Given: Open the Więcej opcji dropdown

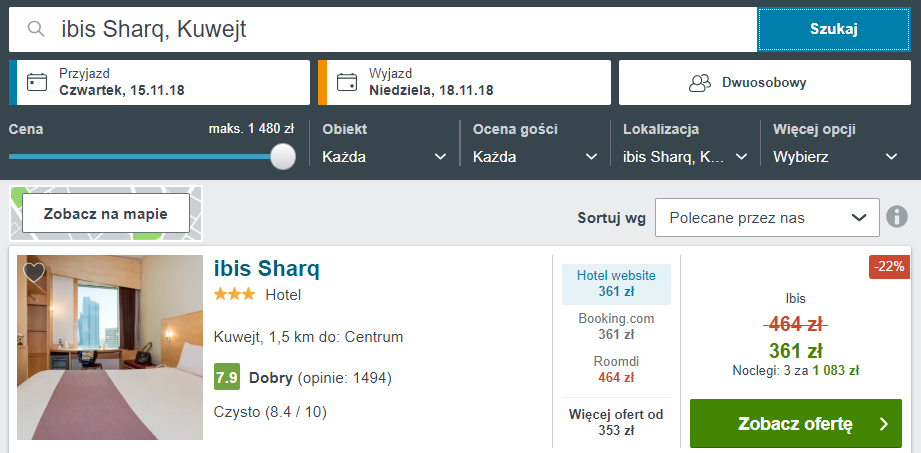Looking at the screenshot, I should click(x=836, y=157).
